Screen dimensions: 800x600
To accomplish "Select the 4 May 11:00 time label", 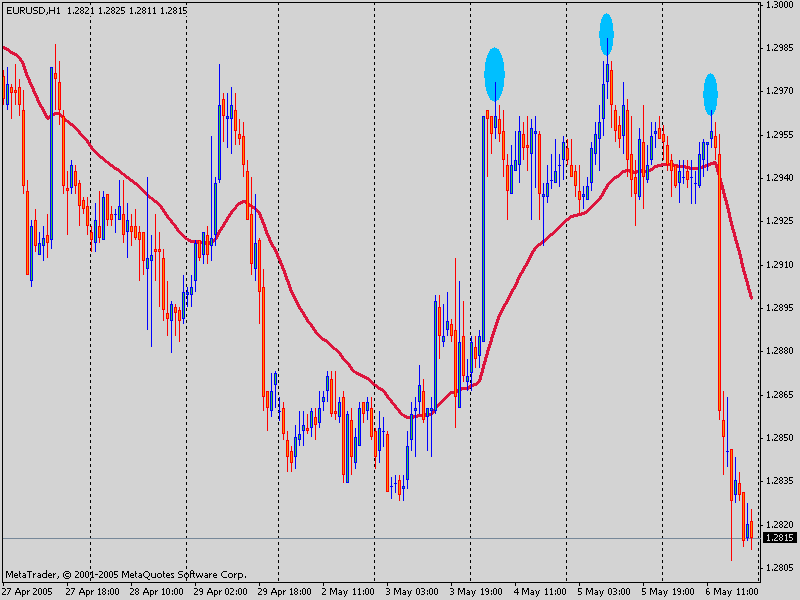I will [540, 592].
